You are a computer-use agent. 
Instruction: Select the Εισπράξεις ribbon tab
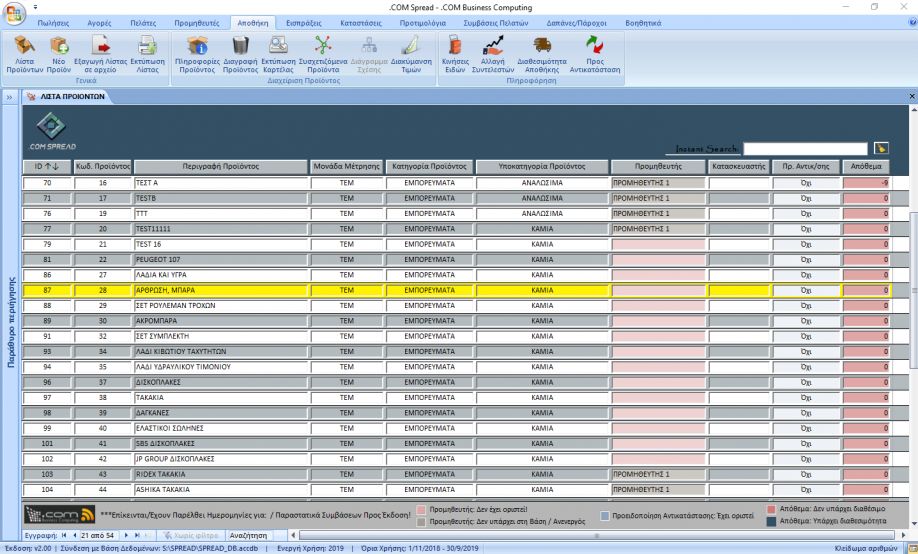tap(304, 23)
